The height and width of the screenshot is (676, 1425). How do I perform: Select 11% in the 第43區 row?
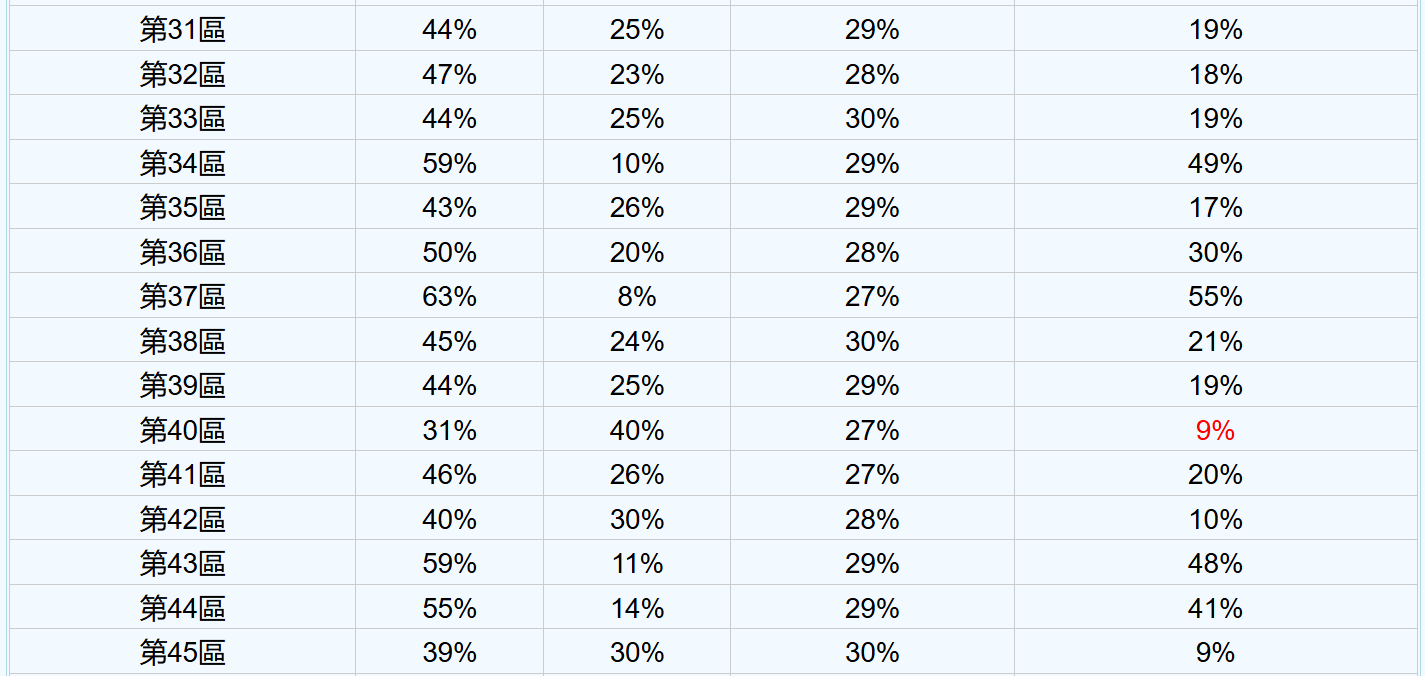[637, 564]
